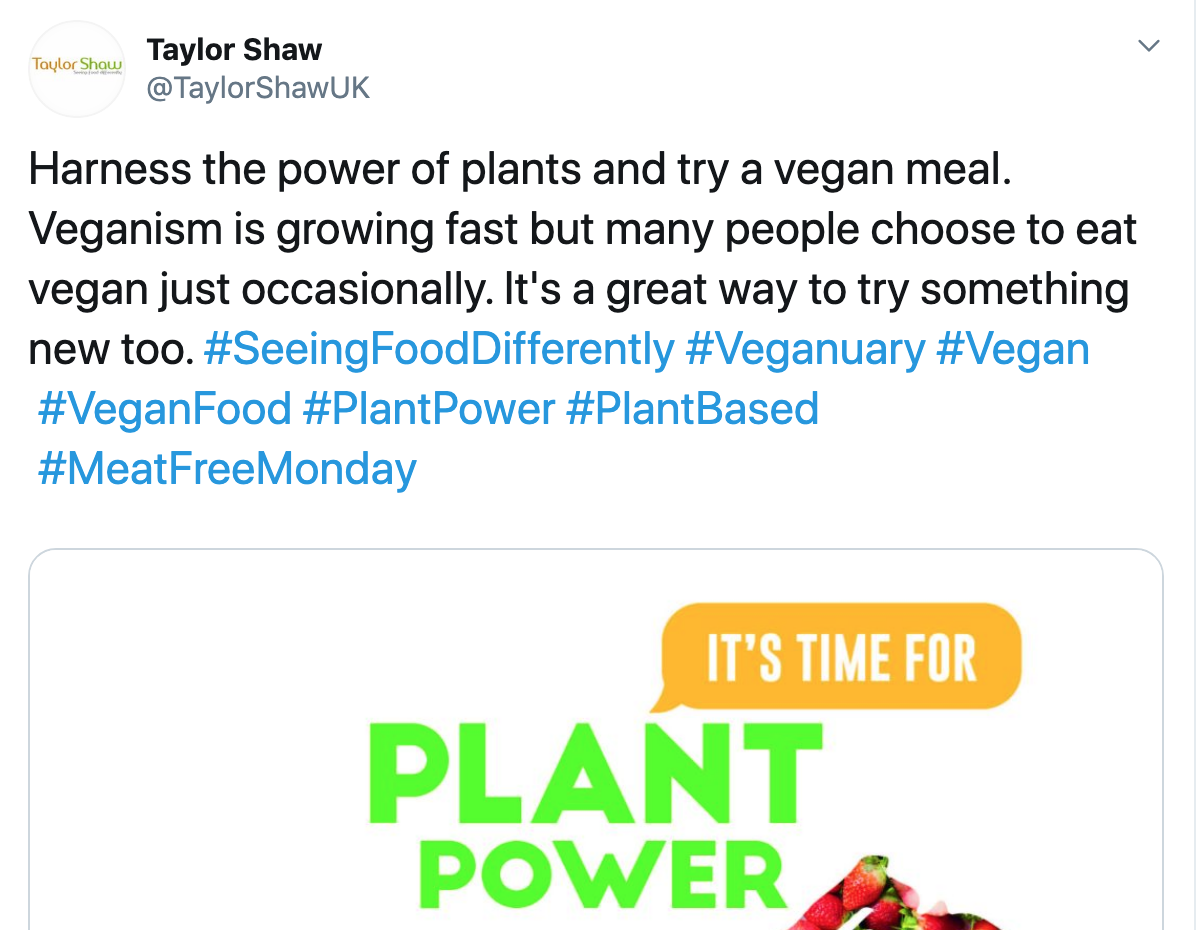Click the #PlantPower hashtag
This screenshot has height=930, width=1198.
click(428, 409)
